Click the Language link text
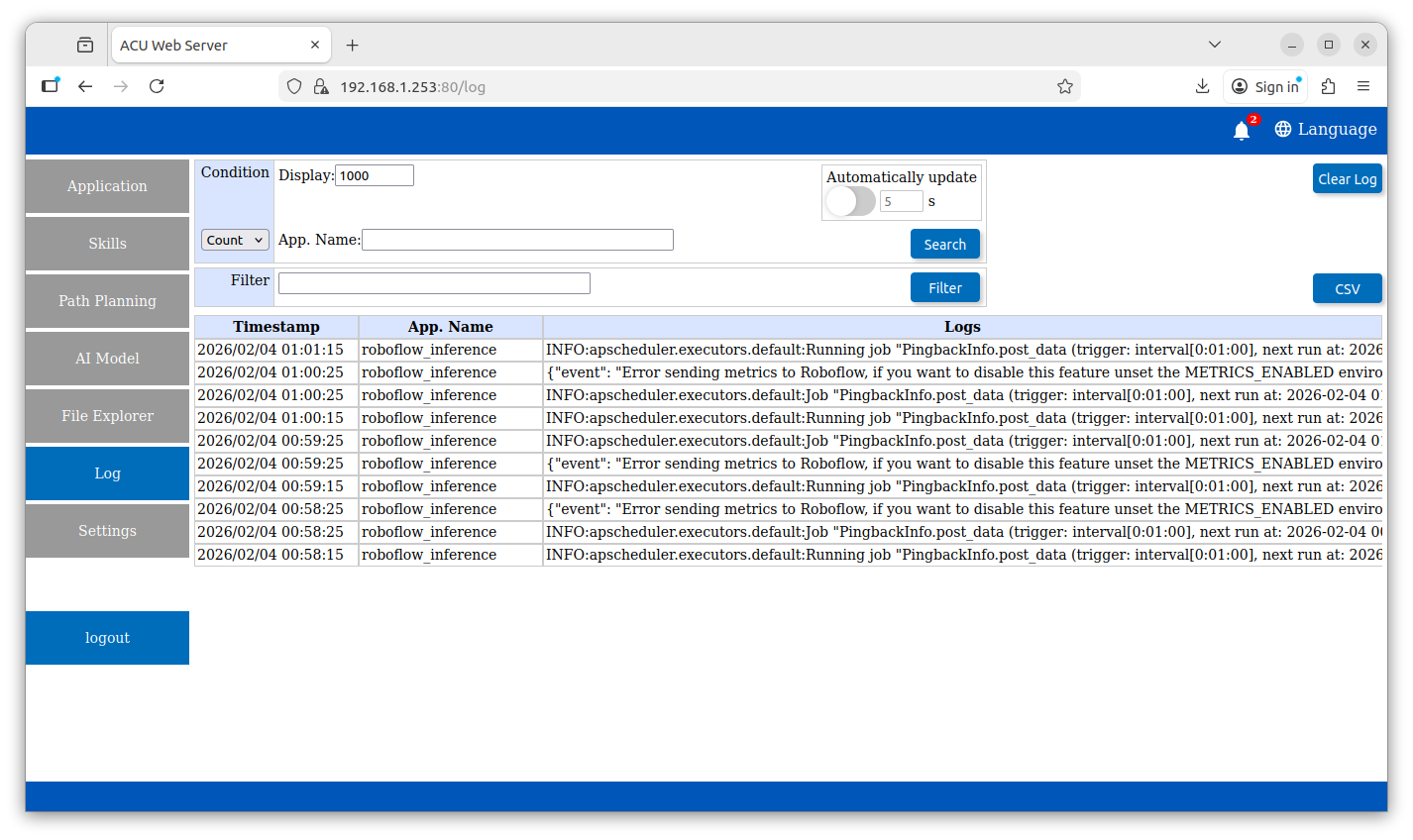 point(1337,129)
